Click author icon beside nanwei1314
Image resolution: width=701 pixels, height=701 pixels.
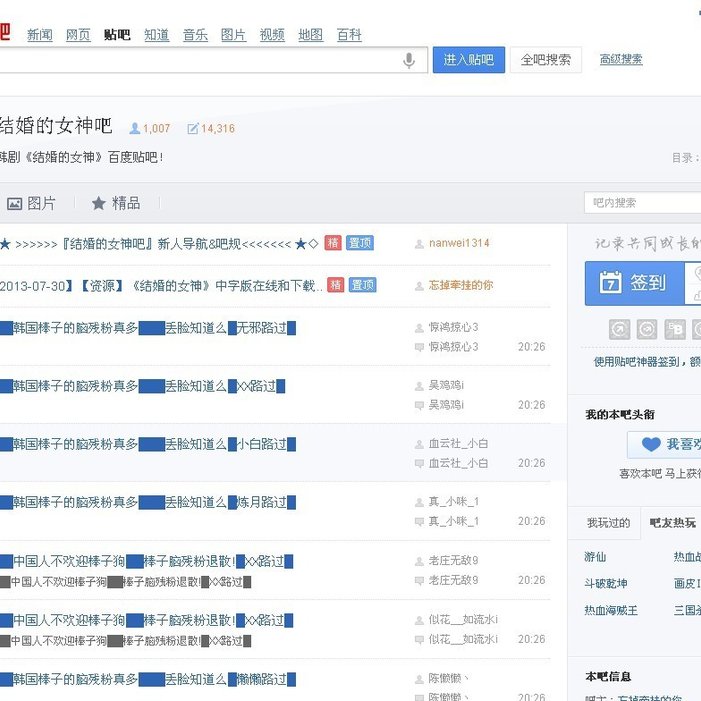[x=419, y=244]
